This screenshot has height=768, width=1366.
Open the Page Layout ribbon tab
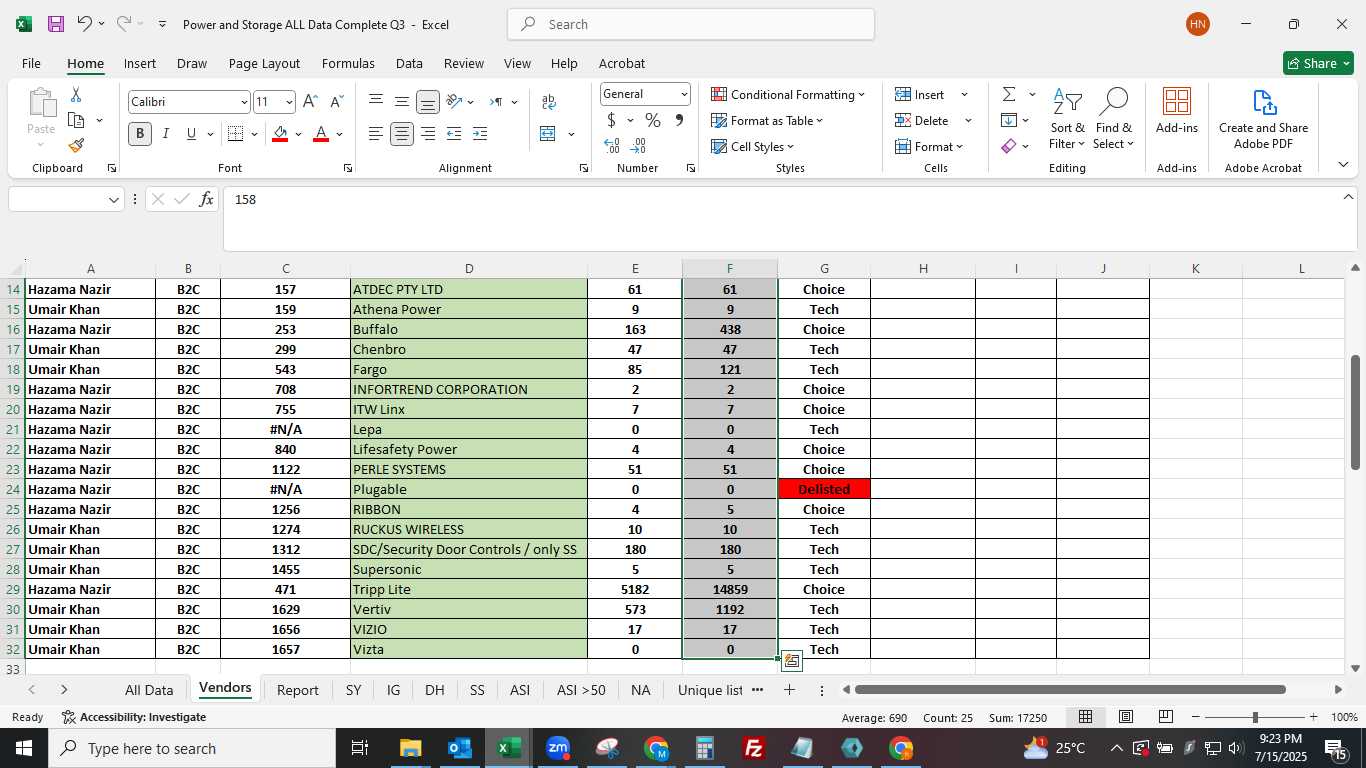[x=264, y=63]
